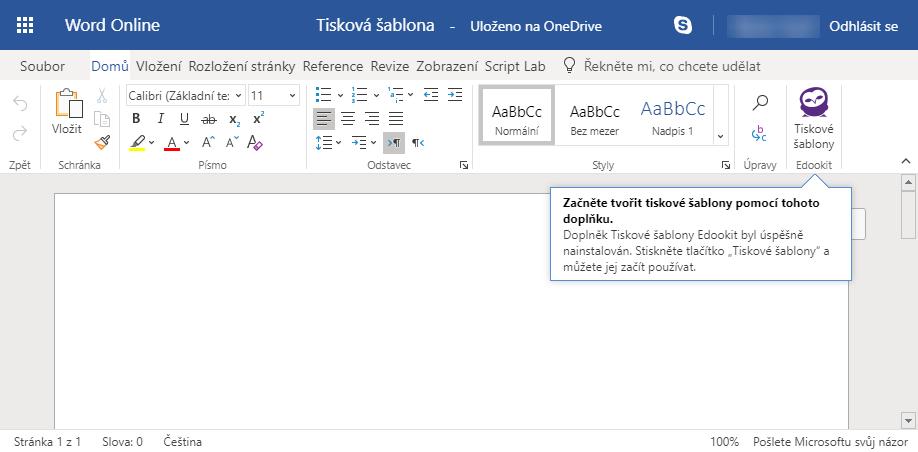Click the numbered list icon
Viewport: 918px width, 452px height.
[359, 94]
